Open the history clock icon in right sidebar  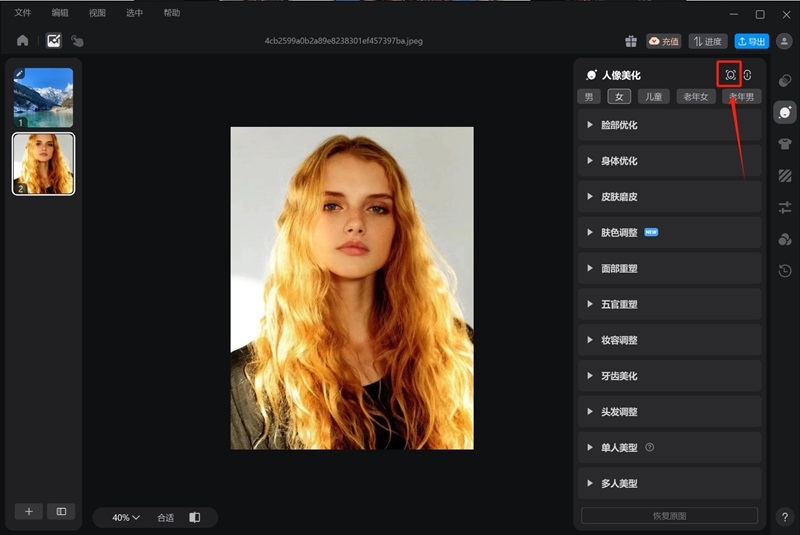(x=785, y=271)
